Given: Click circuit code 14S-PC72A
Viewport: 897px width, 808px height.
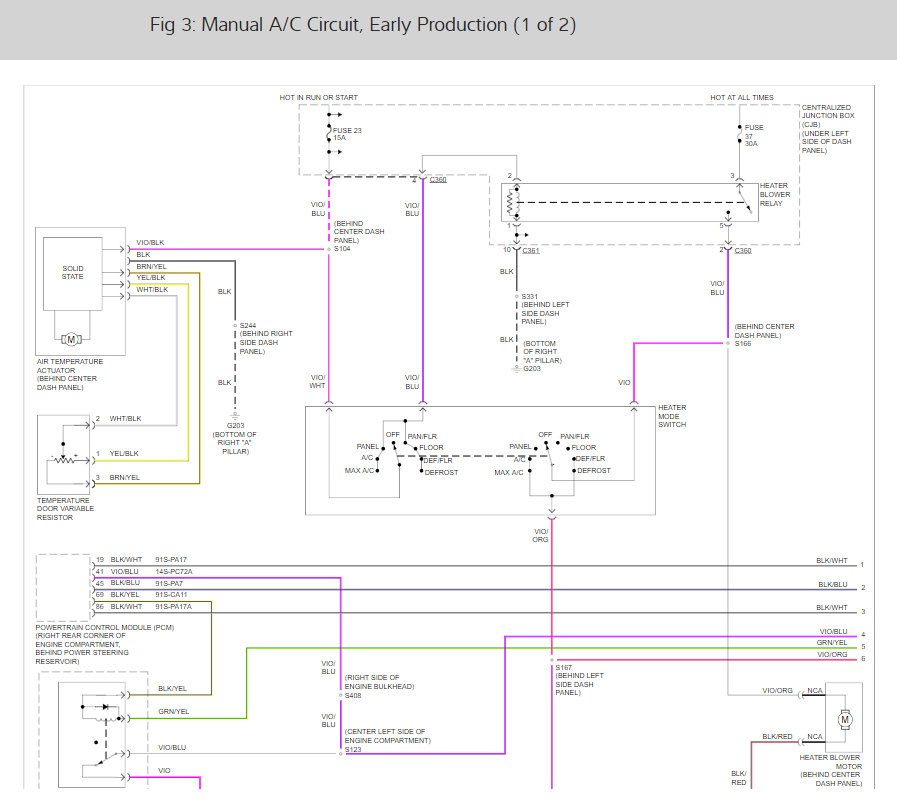Looking at the screenshot, I should pyautogui.click(x=174, y=572).
